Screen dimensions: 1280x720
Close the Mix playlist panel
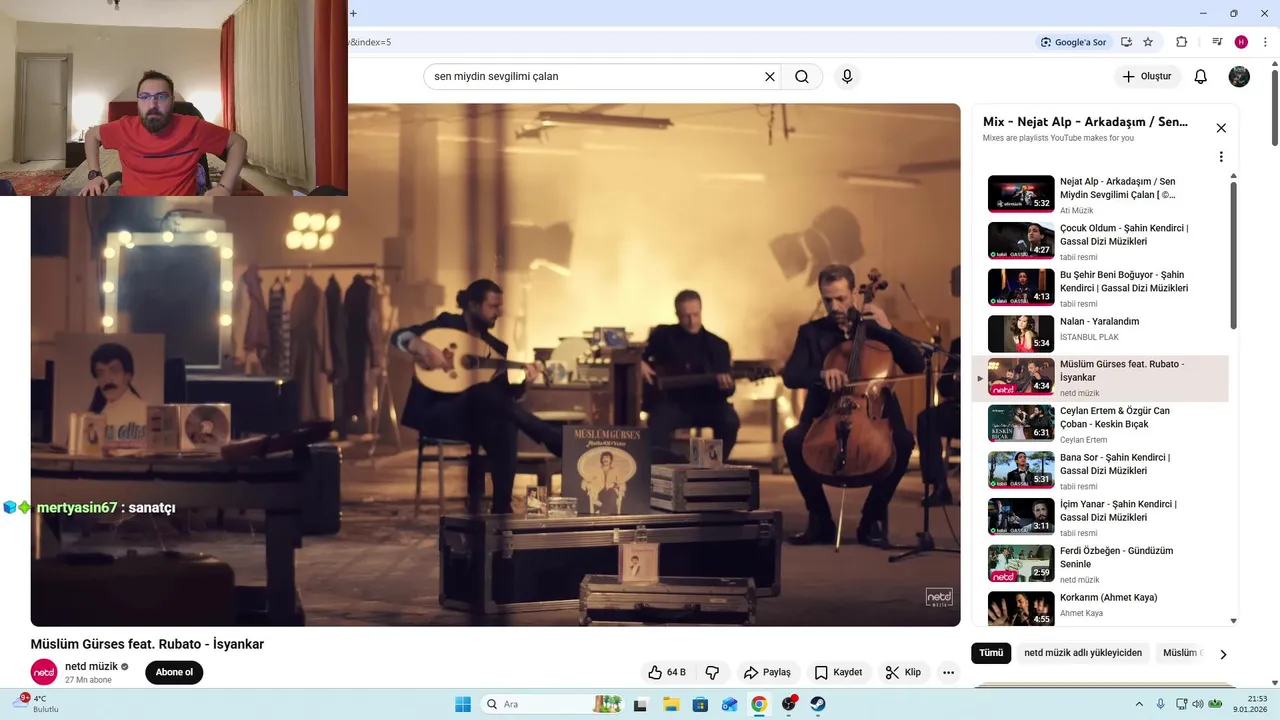1221,128
